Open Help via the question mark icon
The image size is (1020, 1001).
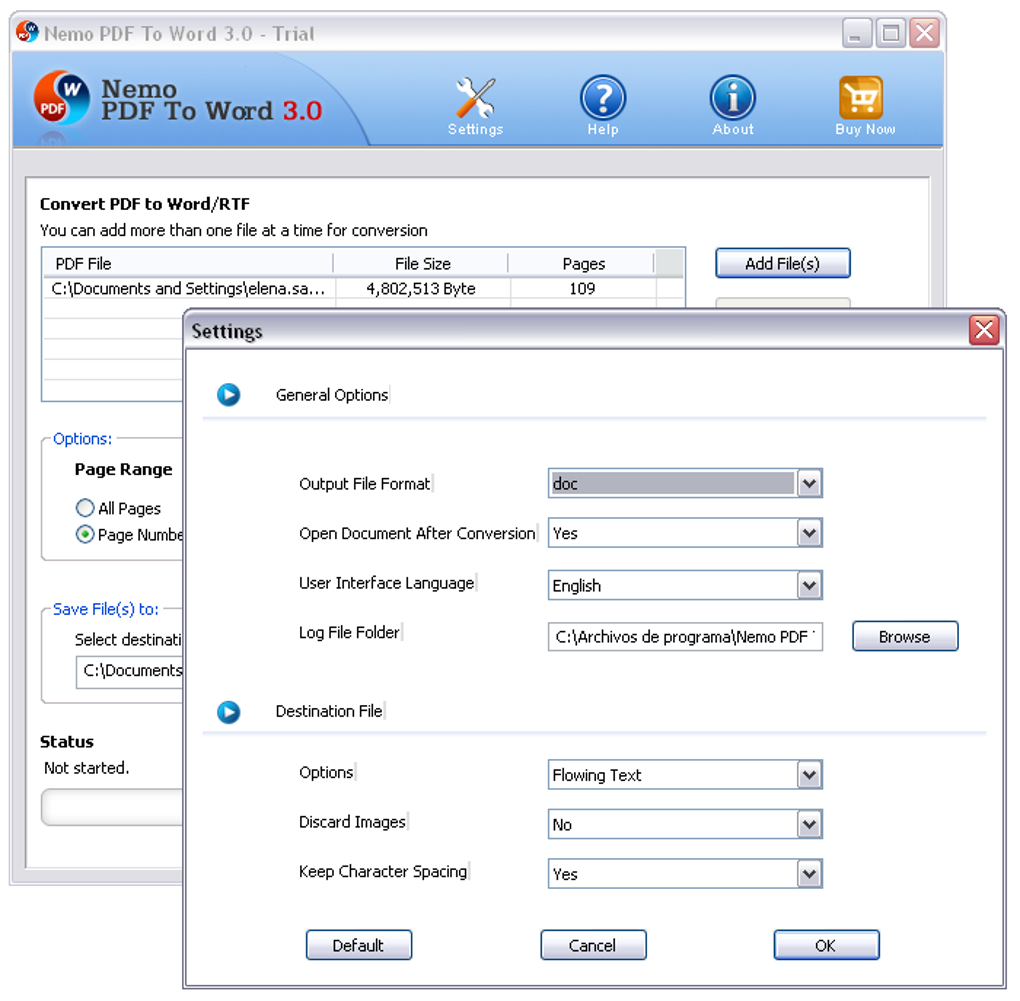pyautogui.click(x=602, y=98)
